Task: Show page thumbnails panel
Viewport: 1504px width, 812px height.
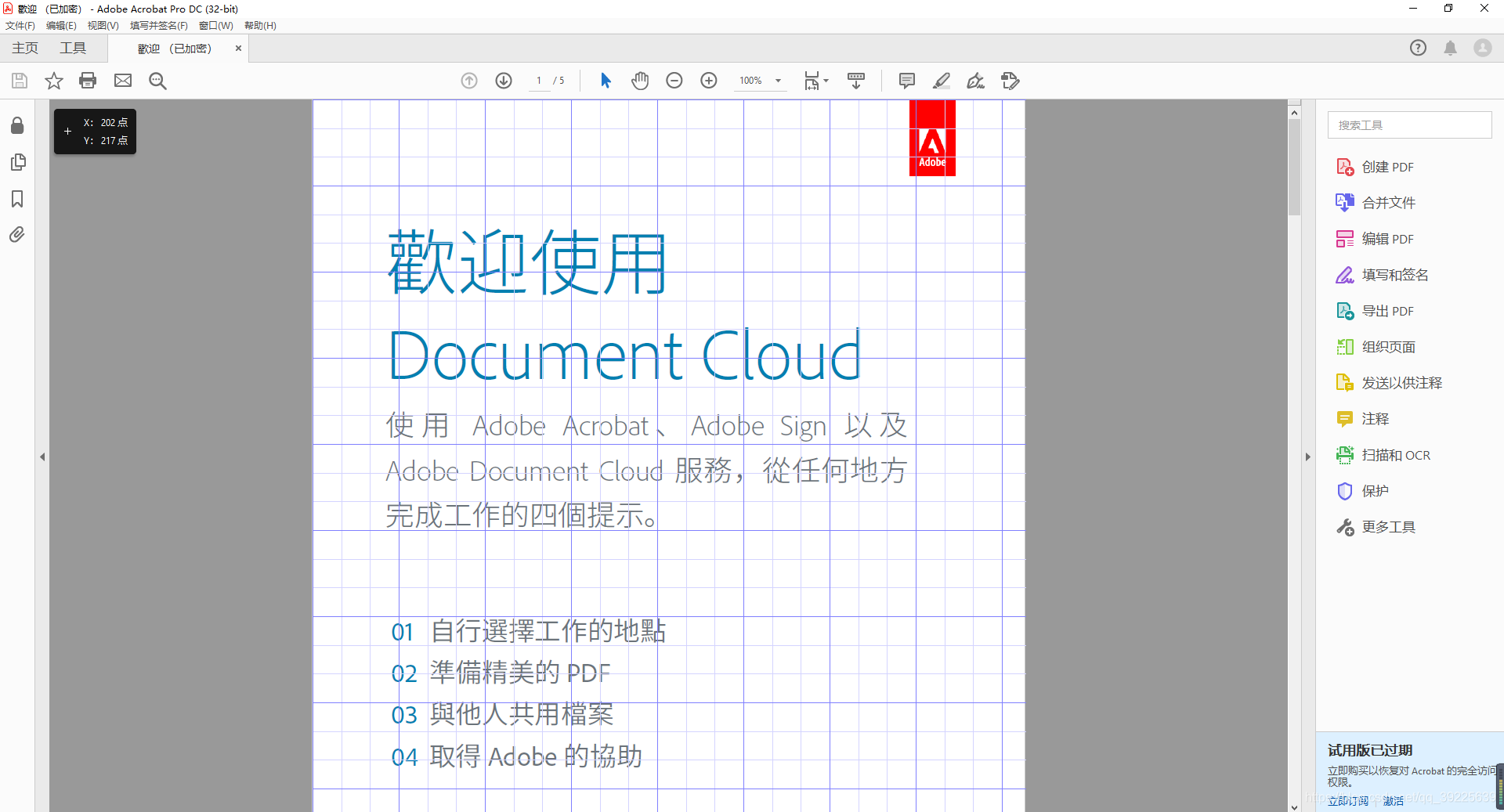Action: [18, 162]
